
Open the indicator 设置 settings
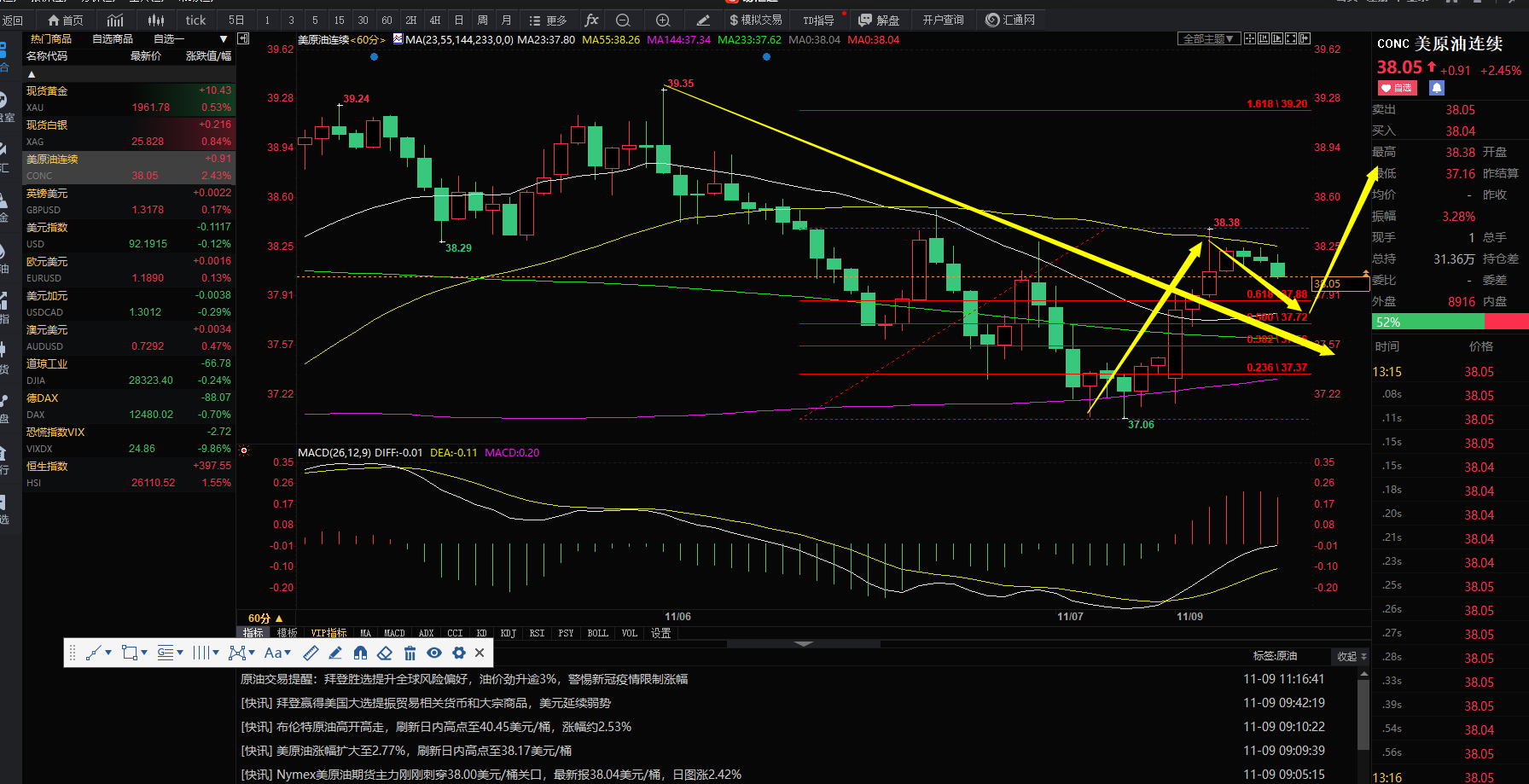point(660,633)
